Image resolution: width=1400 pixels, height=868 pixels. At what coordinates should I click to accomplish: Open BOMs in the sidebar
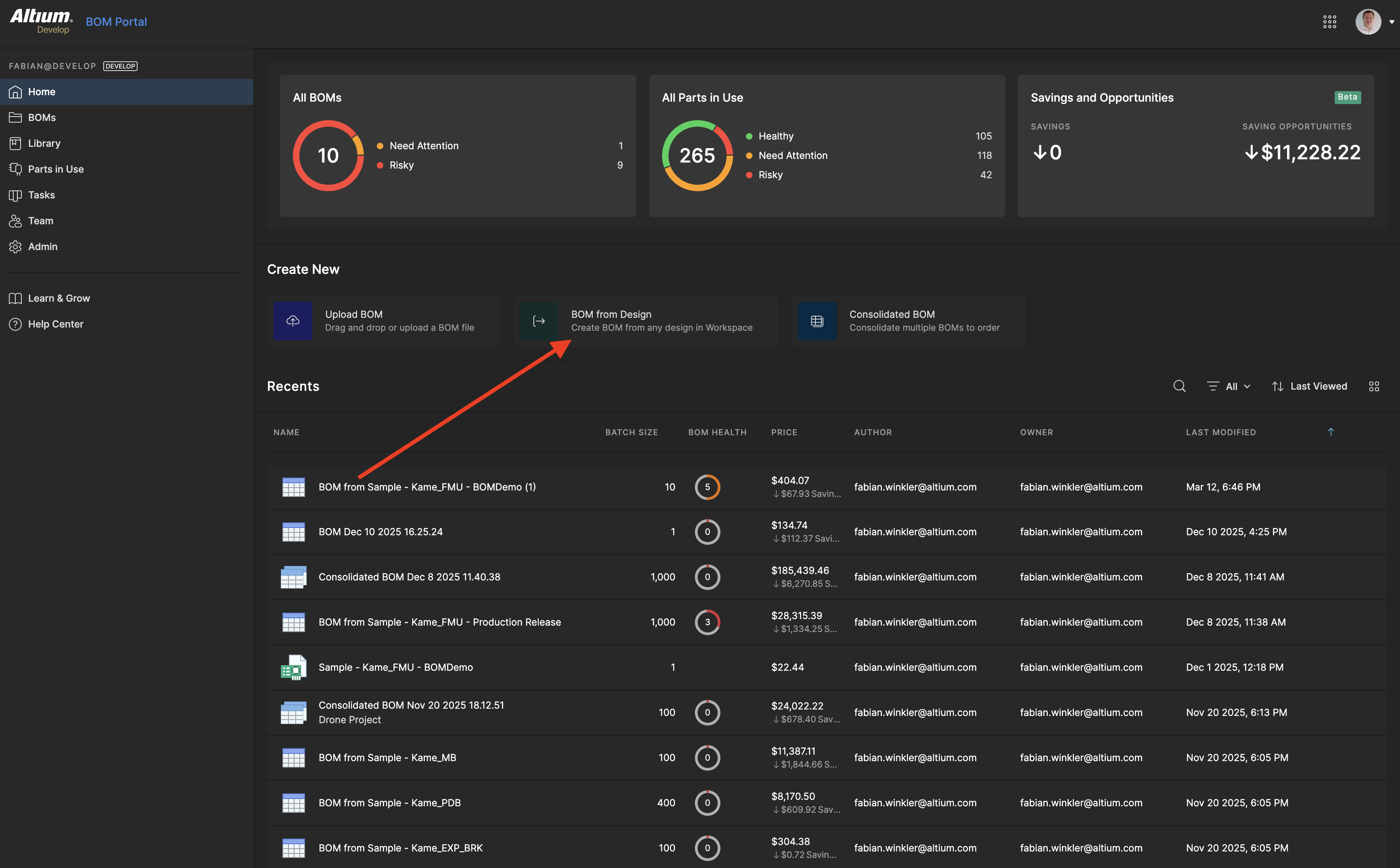[x=126, y=118]
